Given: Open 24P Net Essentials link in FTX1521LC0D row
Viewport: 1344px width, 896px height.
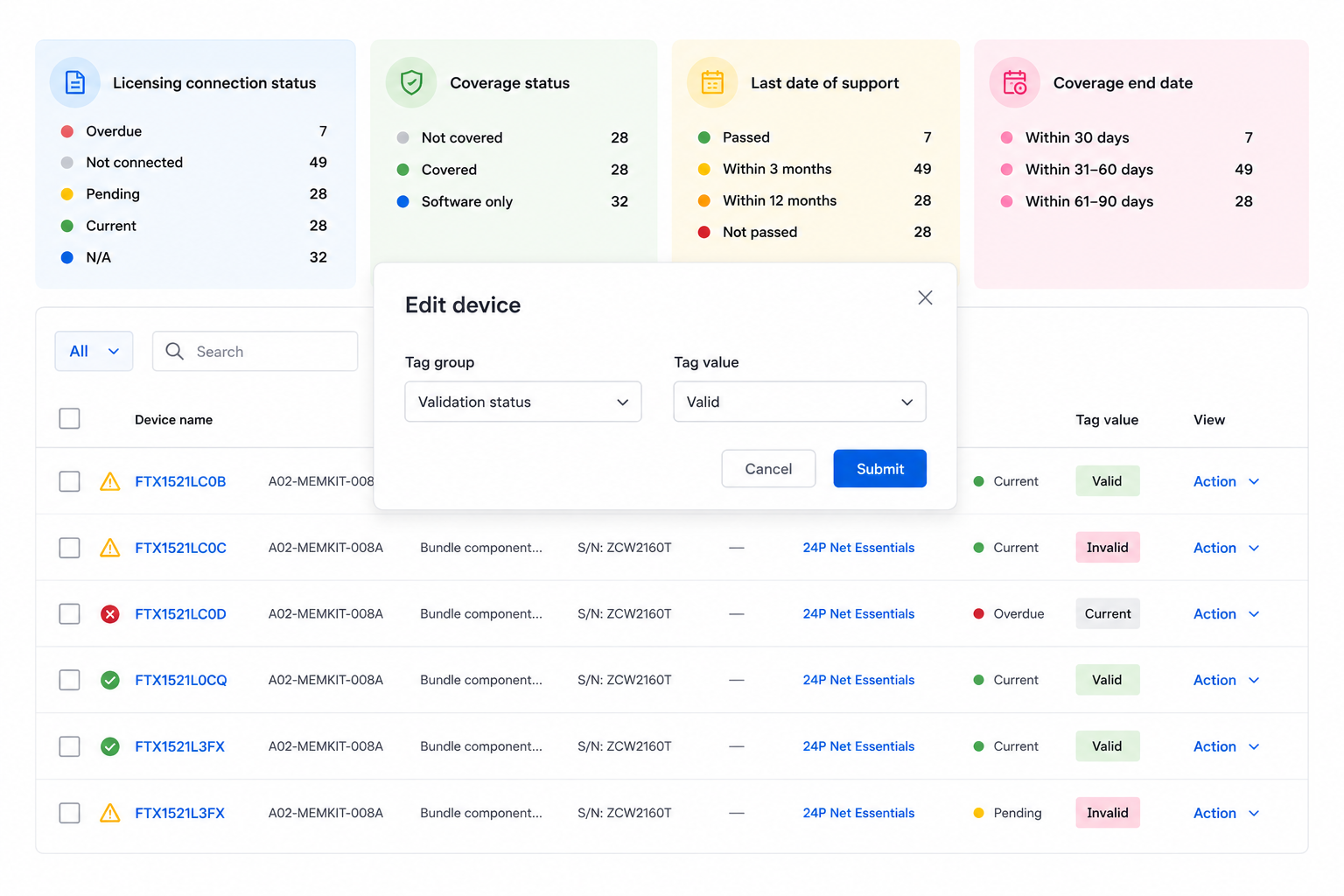Looking at the screenshot, I should tap(858, 614).
